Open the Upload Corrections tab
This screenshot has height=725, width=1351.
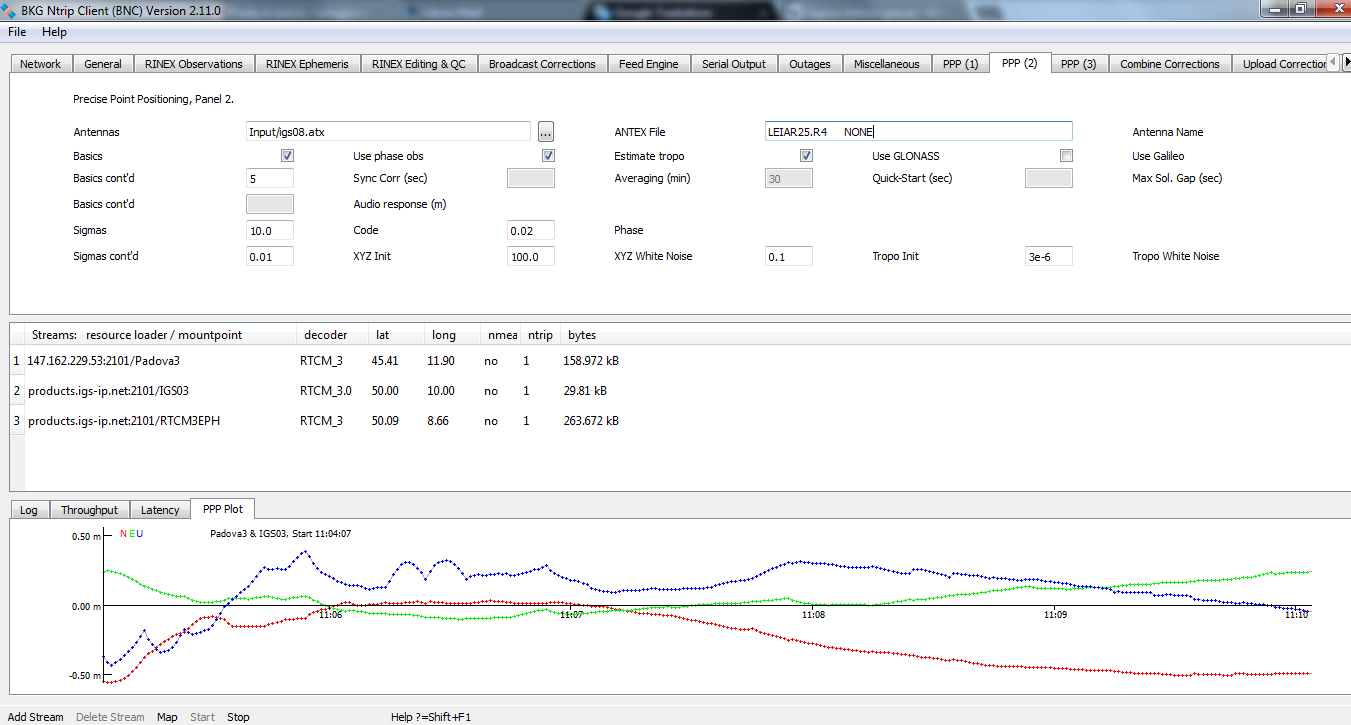(1279, 64)
